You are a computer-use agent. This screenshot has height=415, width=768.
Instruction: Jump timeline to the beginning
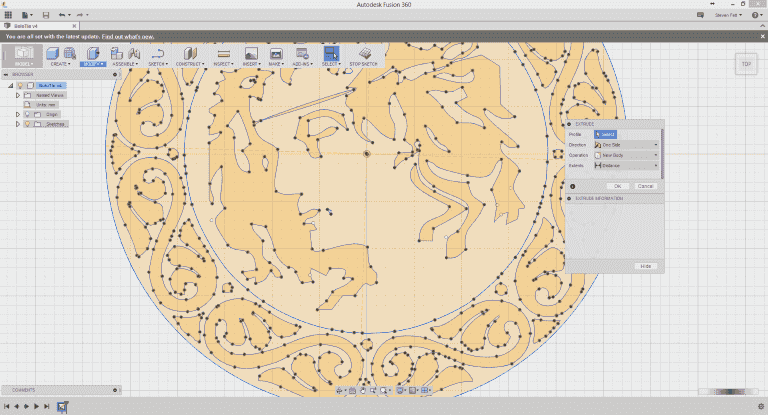6,406
